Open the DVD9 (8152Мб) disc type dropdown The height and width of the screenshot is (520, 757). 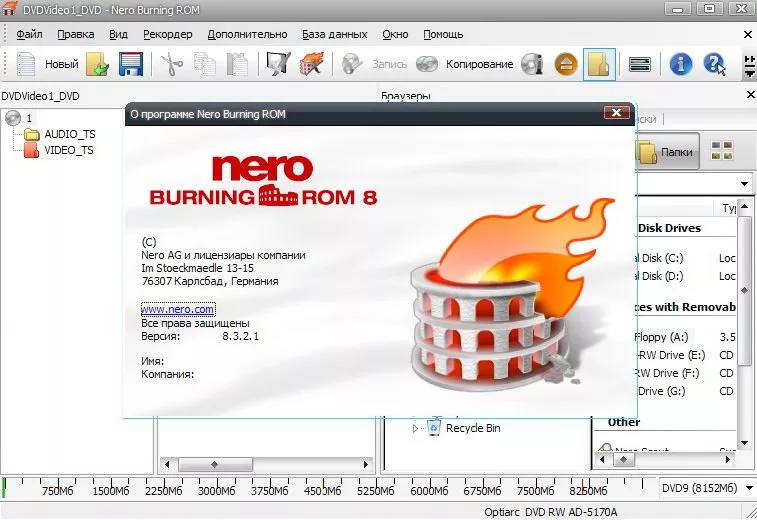click(749, 488)
